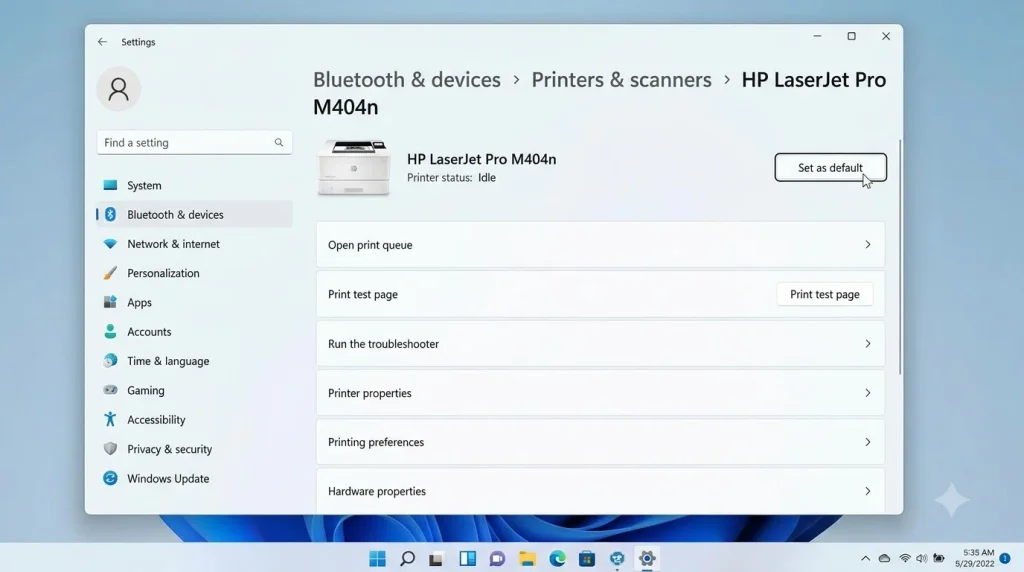Click the settings page vertical scrollbar
Image resolution: width=1024 pixels, height=572 pixels.
[900, 257]
